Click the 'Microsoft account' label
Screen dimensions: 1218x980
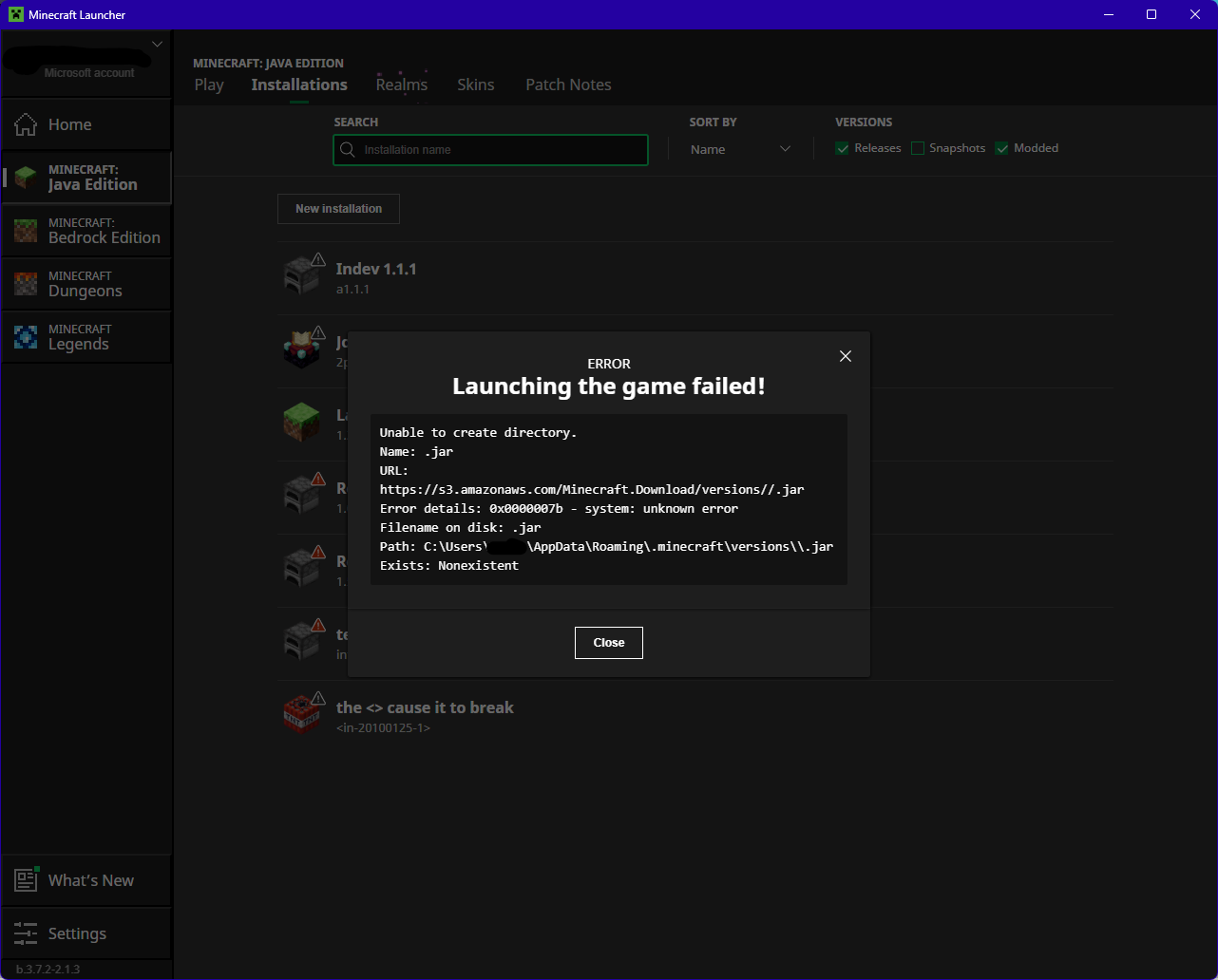coord(89,73)
